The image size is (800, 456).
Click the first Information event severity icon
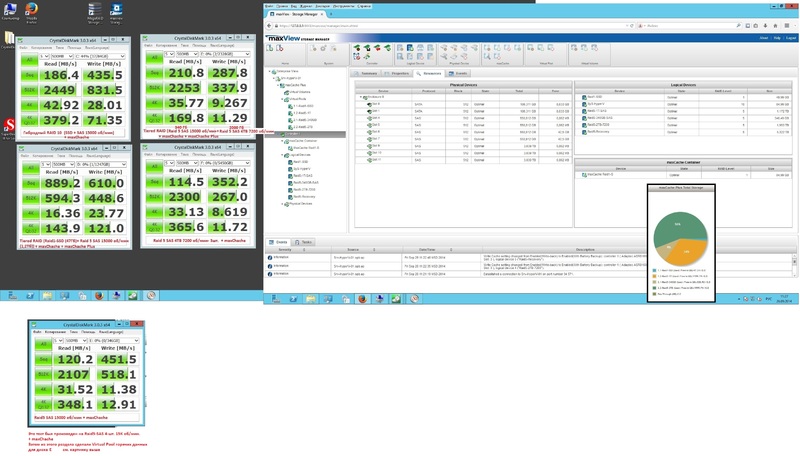pos(270,258)
